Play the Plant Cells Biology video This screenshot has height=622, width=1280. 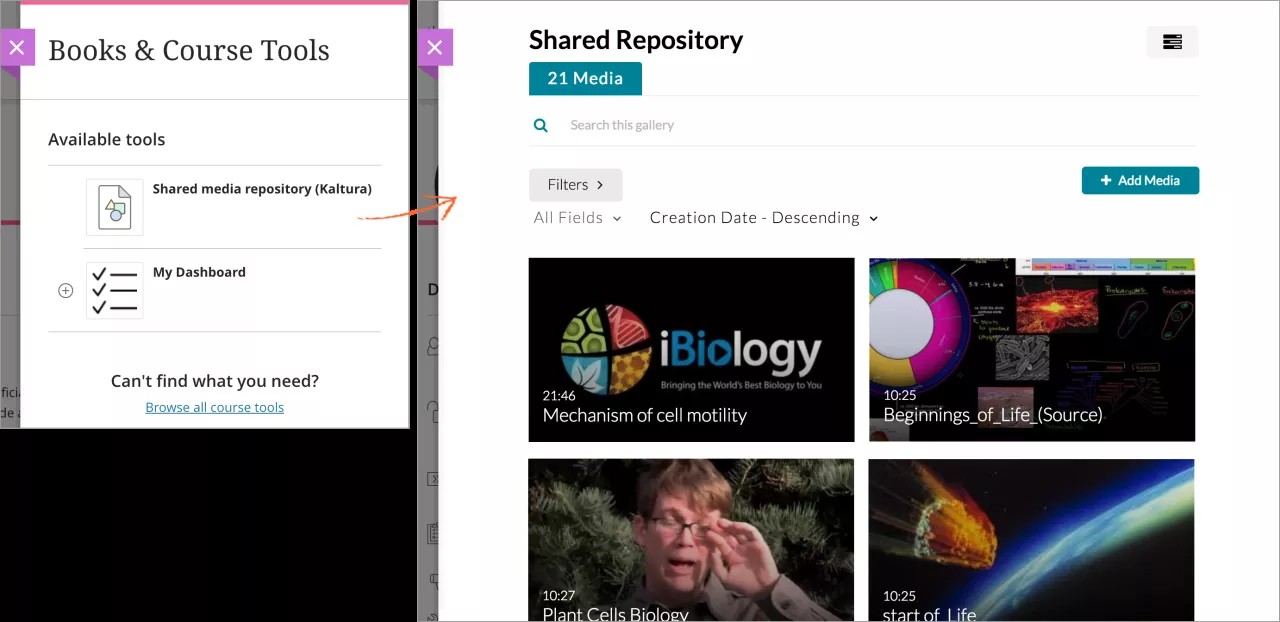point(691,540)
